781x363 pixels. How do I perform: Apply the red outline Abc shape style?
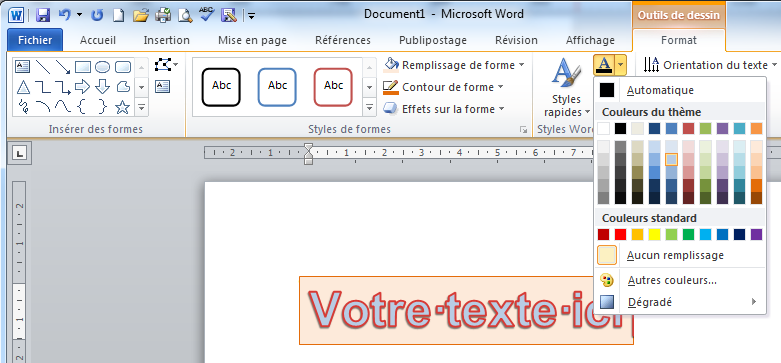click(x=333, y=87)
